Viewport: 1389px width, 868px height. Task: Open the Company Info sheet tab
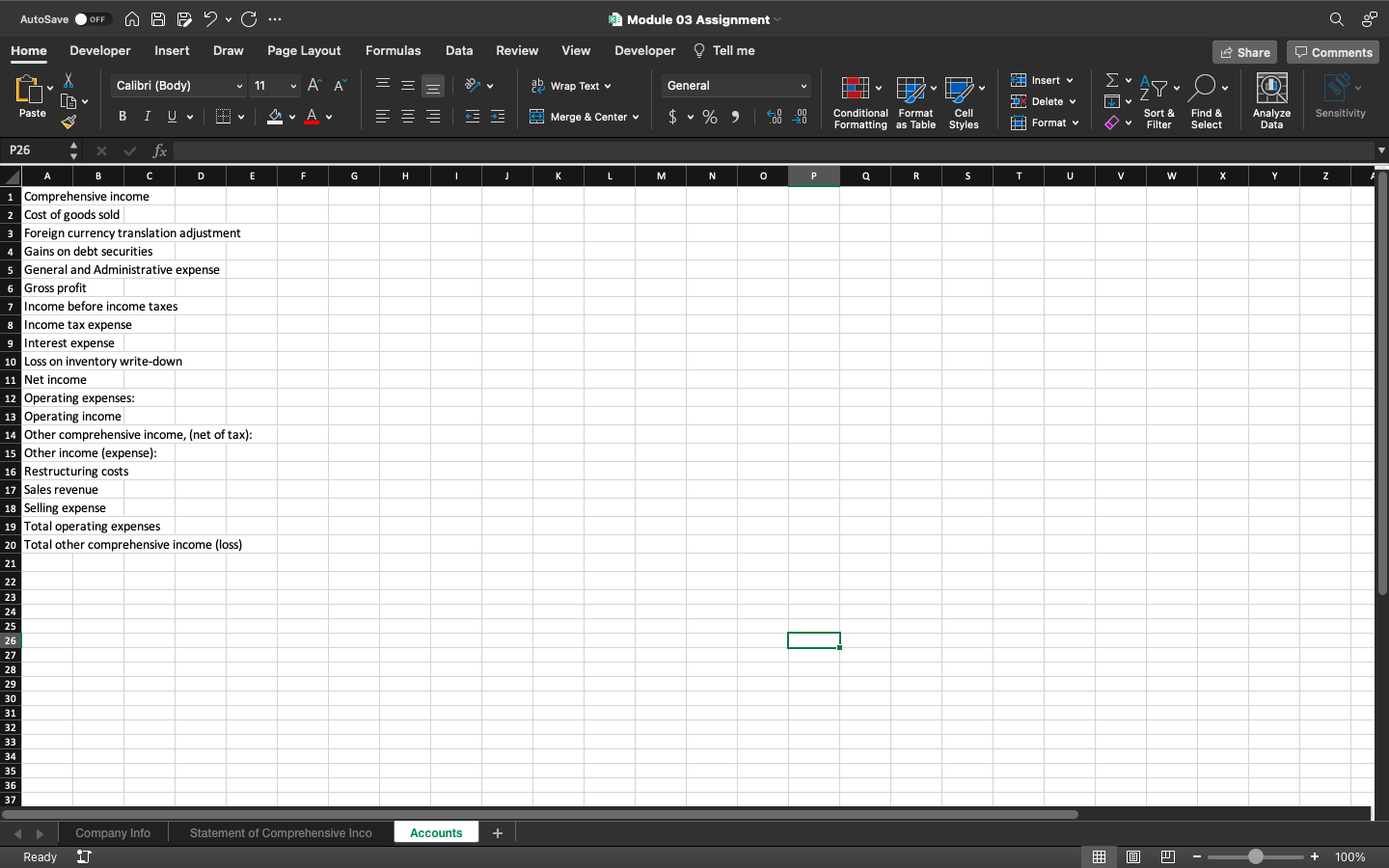(x=113, y=832)
